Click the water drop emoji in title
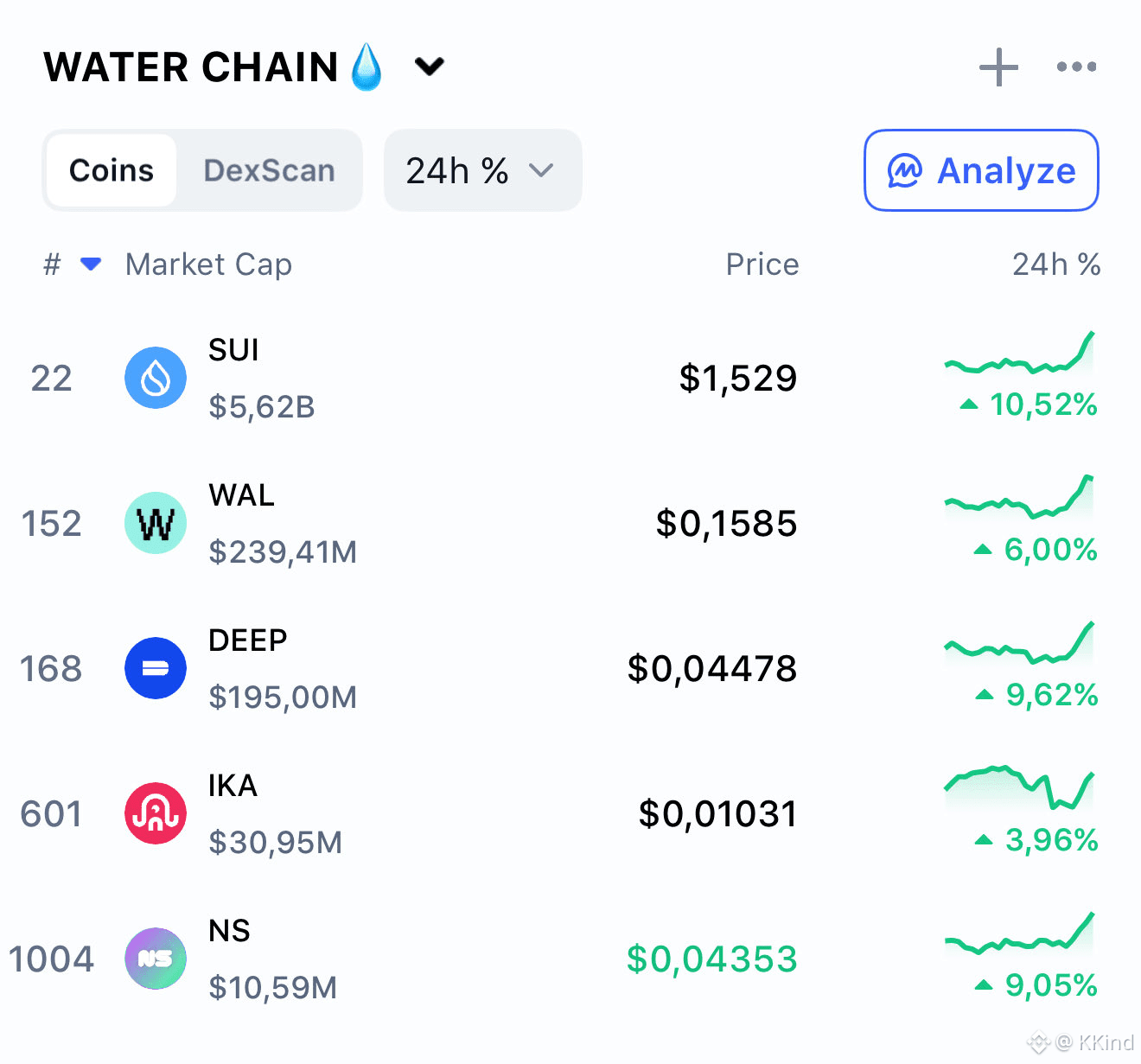 pos(367,67)
